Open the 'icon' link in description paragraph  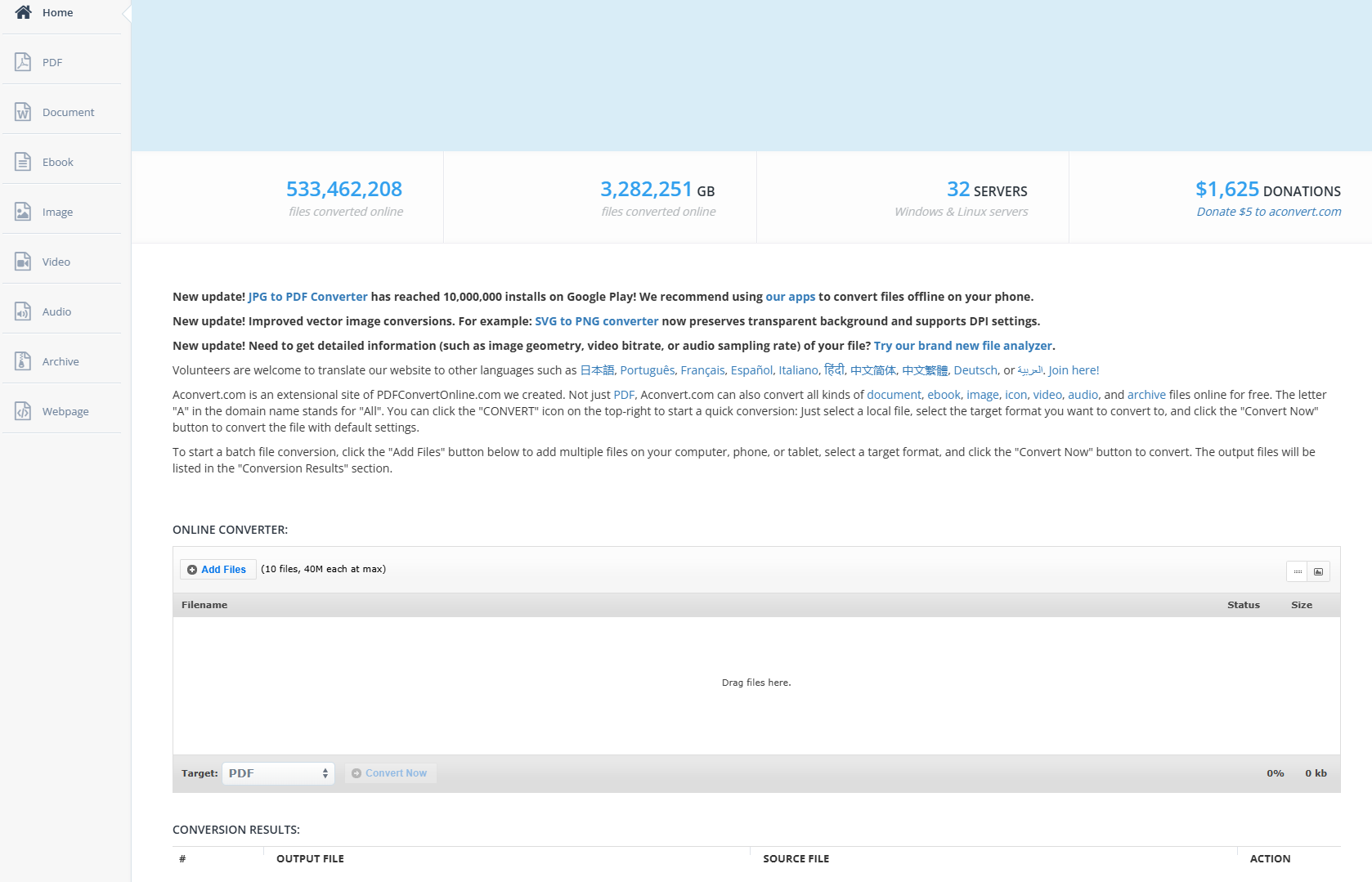[1016, 395]
